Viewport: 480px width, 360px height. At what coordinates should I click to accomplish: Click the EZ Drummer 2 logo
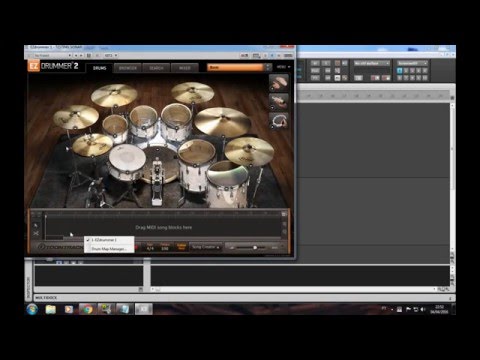tap(53, 66)
